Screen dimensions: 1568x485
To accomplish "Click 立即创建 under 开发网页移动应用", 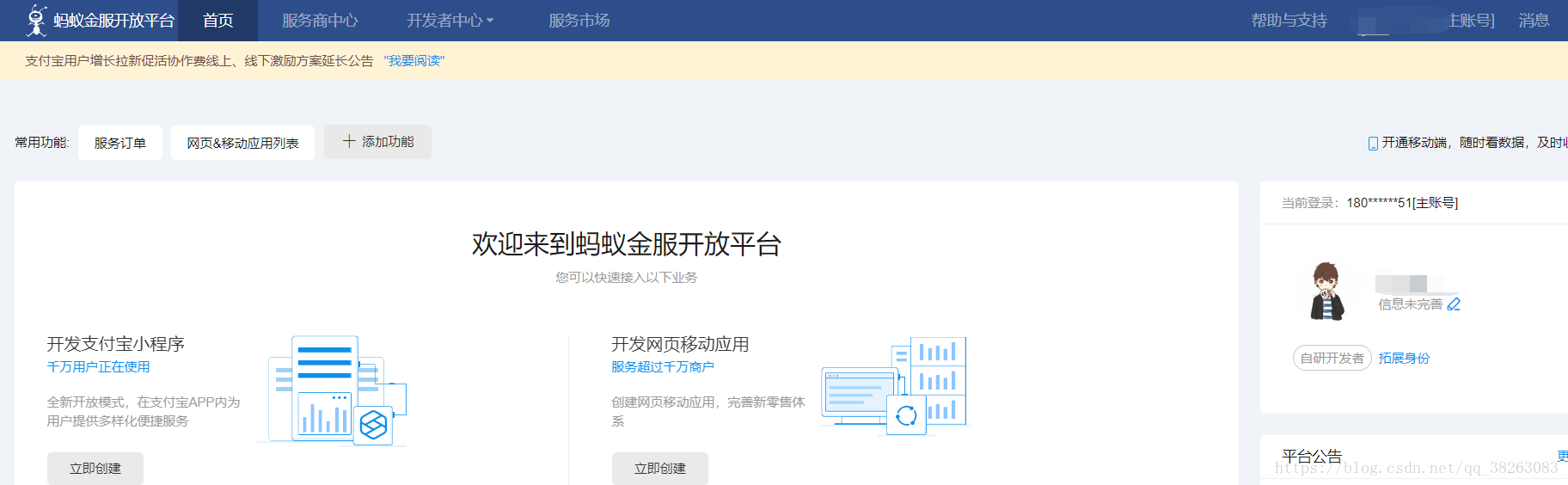I will [x=660, y=469].
